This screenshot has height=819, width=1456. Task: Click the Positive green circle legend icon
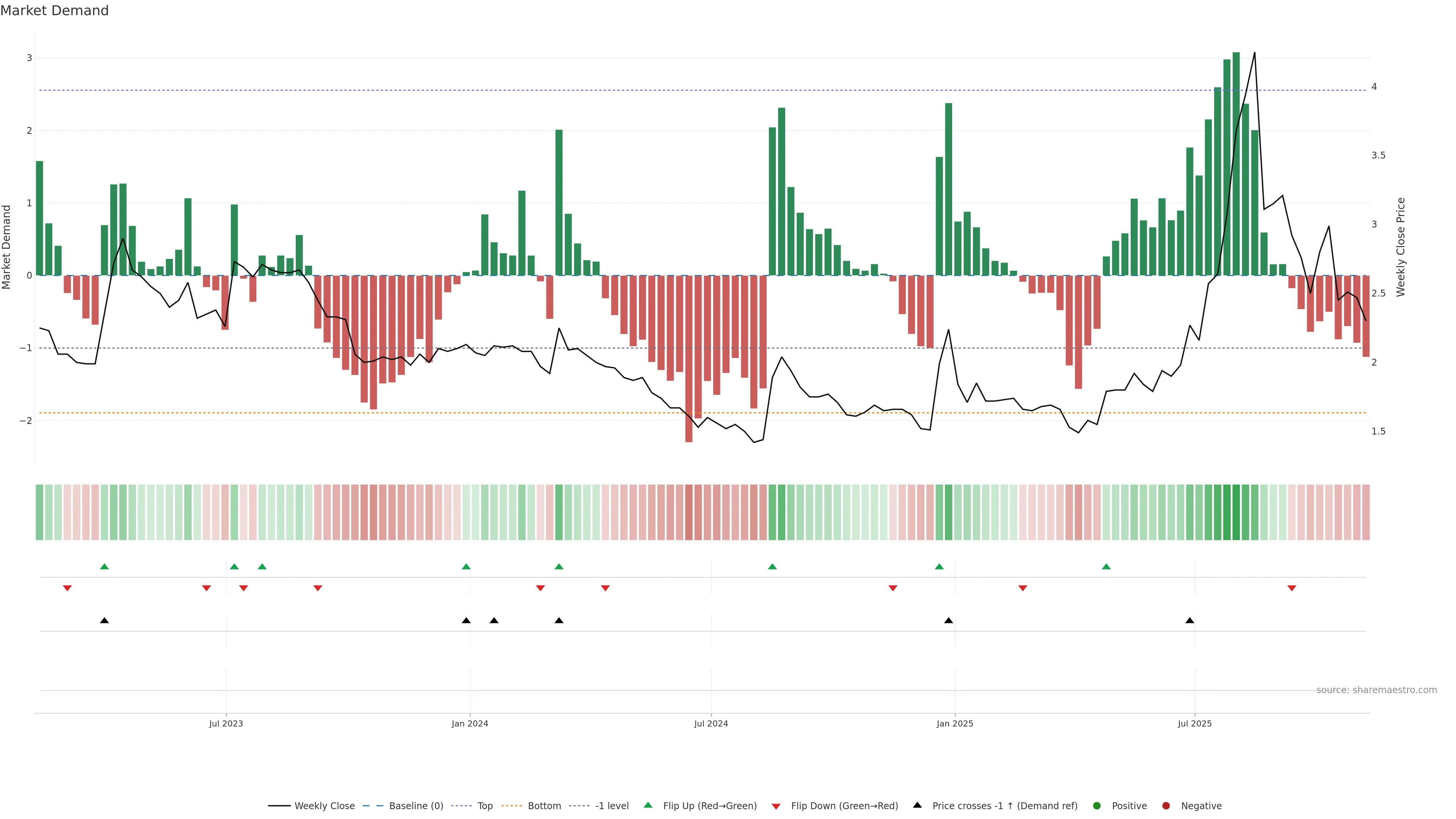(1097, 806)
